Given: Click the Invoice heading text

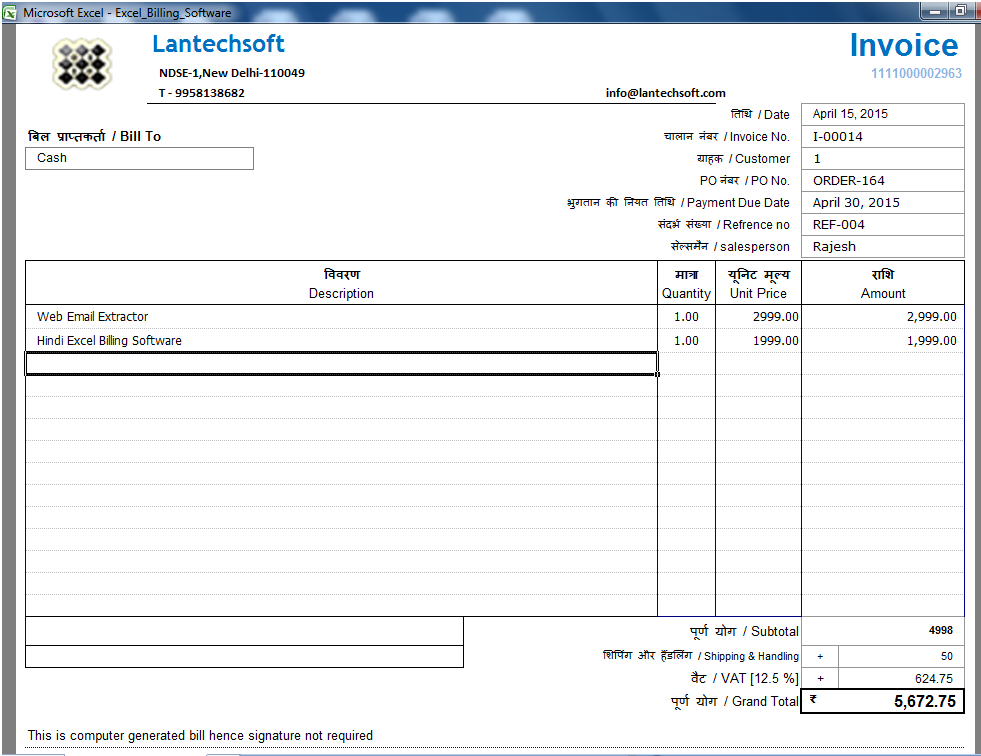Looking at the screenshot, I should (903, 45).
